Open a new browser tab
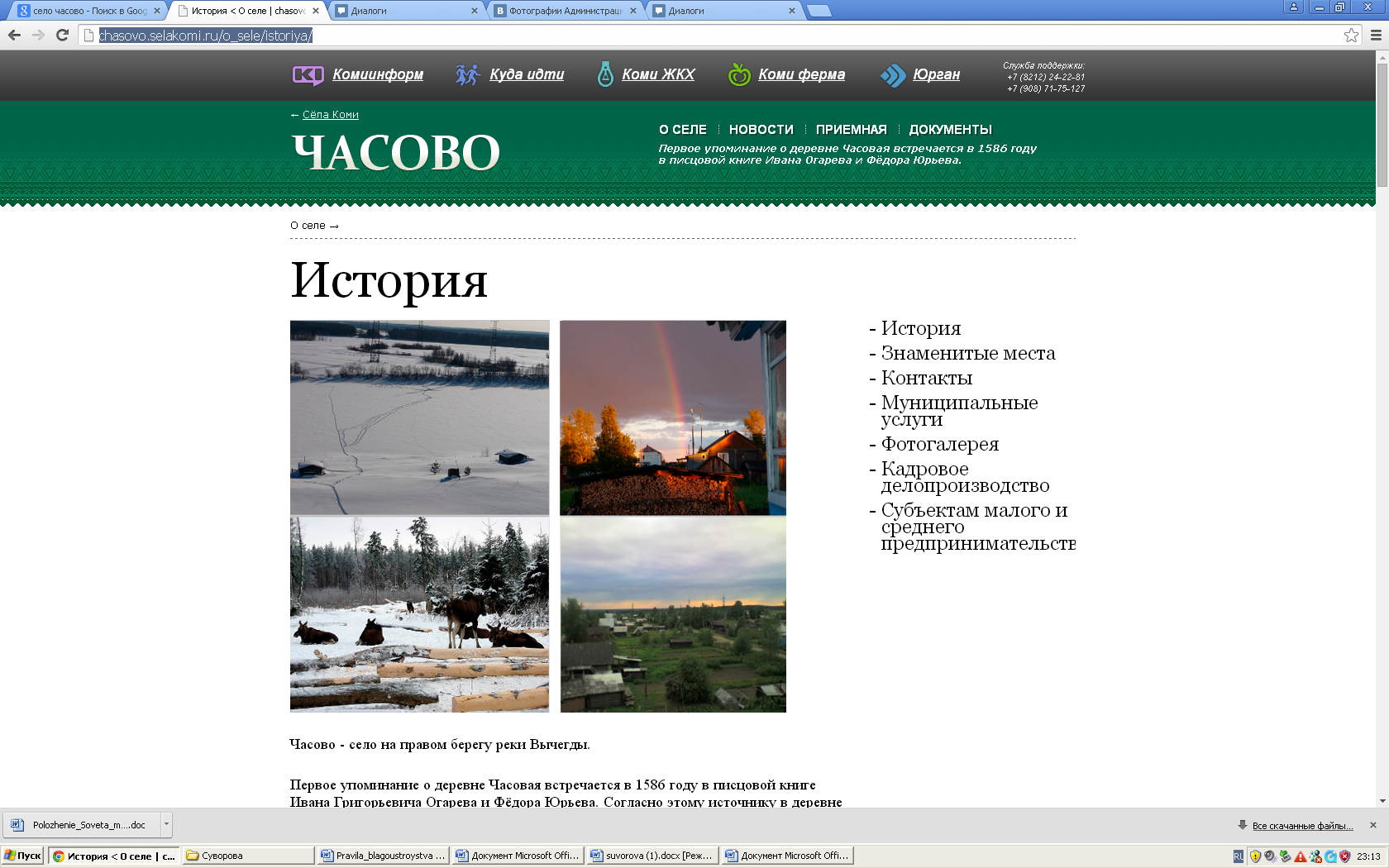This screenshot has width=1389, height=868. 819,11
